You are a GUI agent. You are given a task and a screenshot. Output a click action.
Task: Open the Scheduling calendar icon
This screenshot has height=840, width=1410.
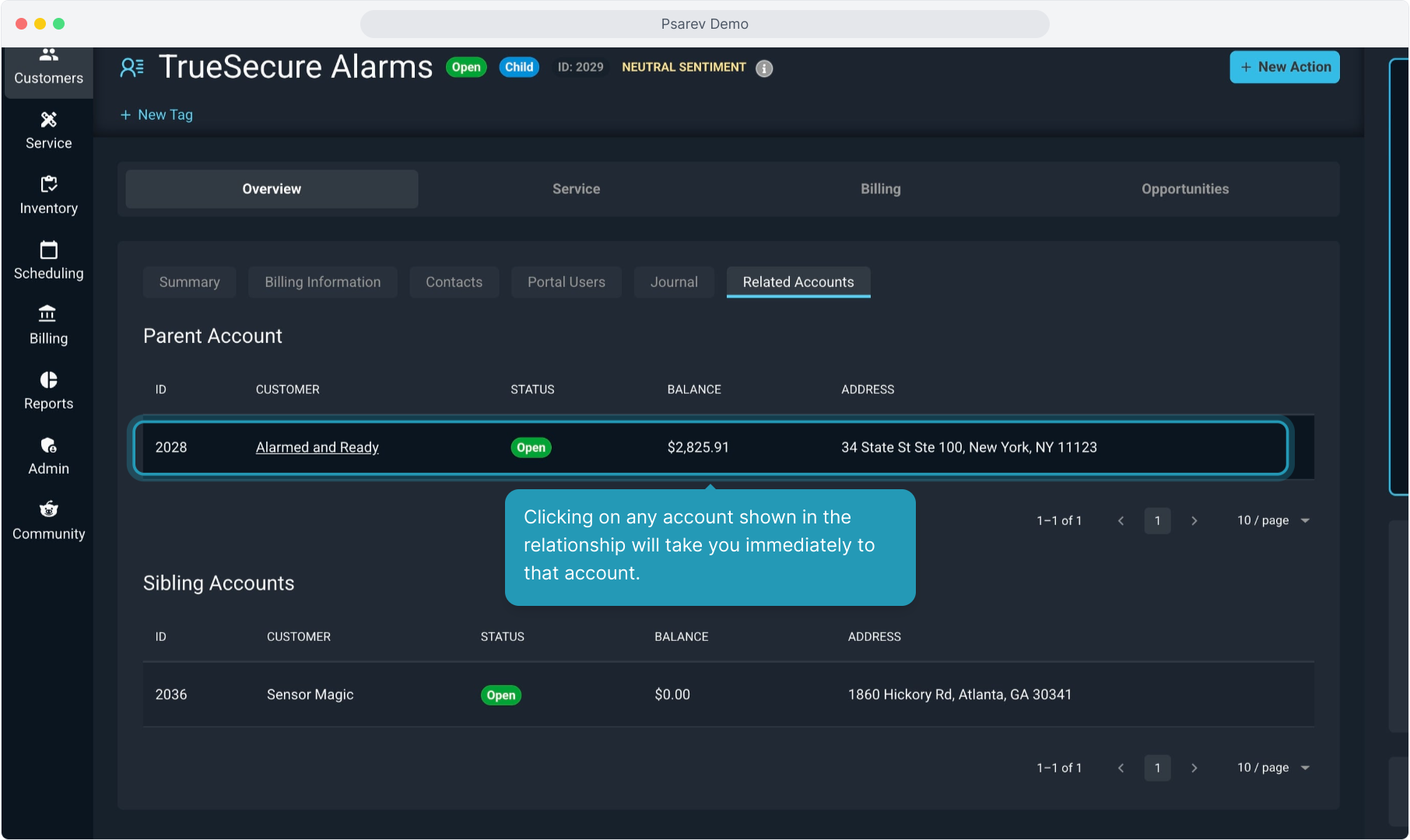pyautogui.click(x=48, y=250)
